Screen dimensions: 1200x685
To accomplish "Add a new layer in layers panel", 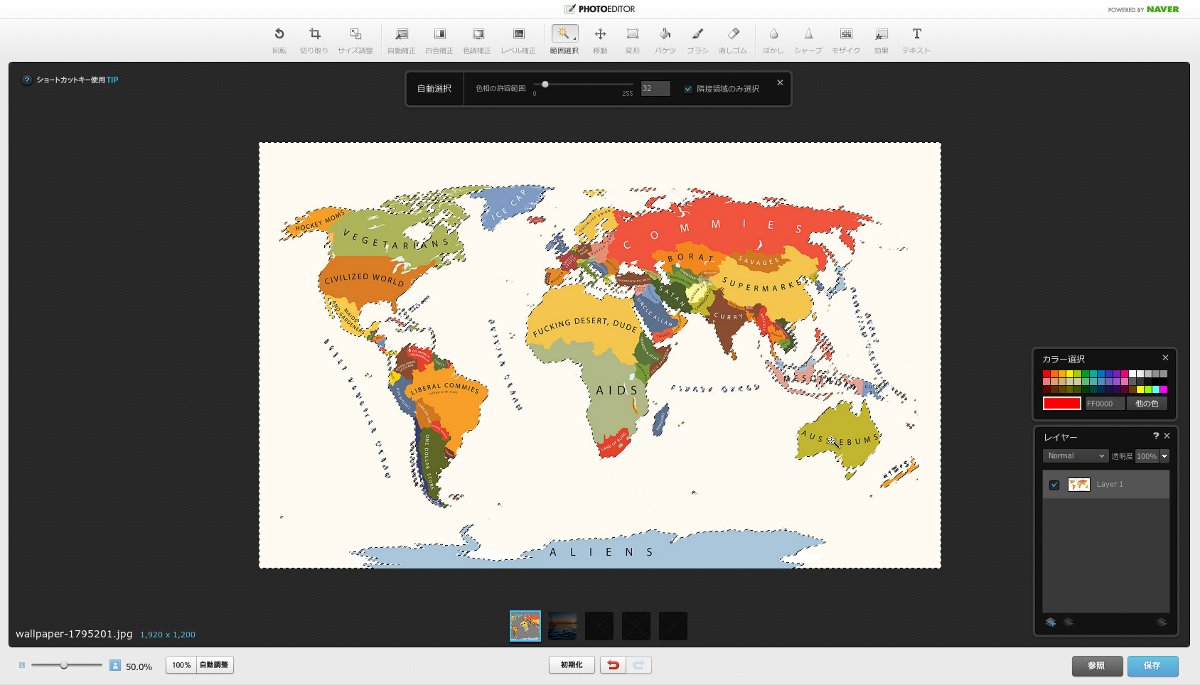I will (1051, 623).
